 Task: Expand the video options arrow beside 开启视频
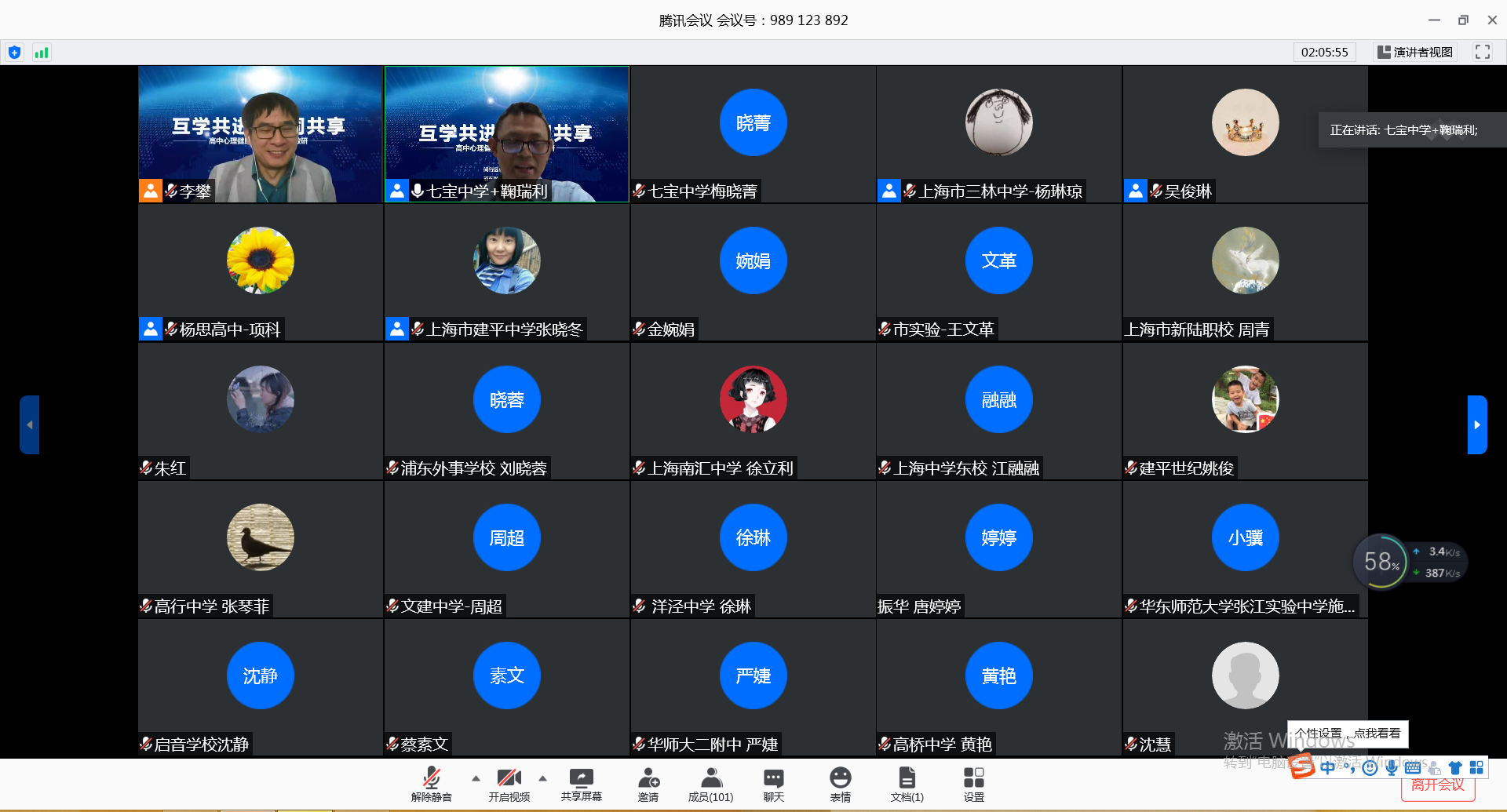[x=542, y=778]
